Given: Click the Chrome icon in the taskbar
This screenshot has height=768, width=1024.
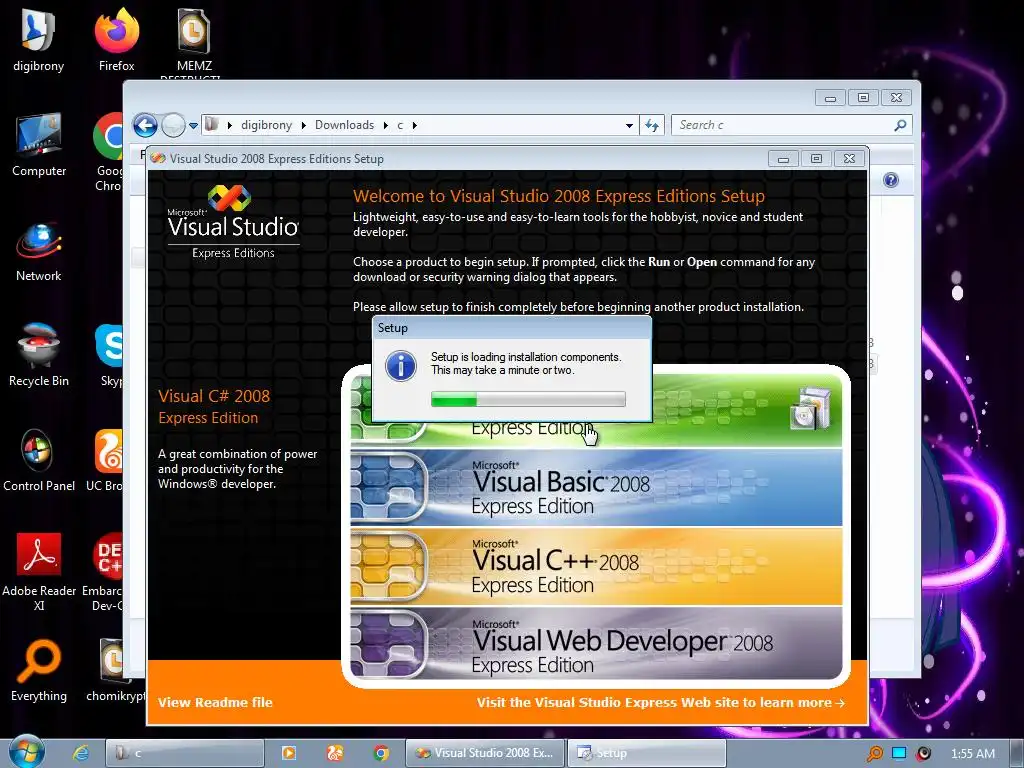Looking at the screenshot, I should tap(381, 753).
